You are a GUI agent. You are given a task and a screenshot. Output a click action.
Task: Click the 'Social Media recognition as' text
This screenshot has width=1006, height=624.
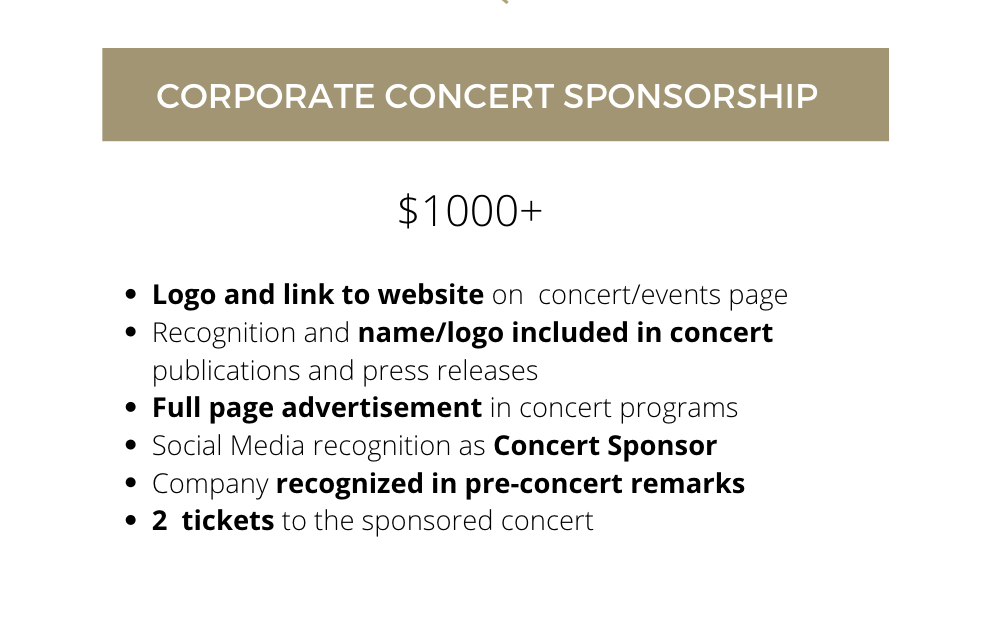[318, 446]
